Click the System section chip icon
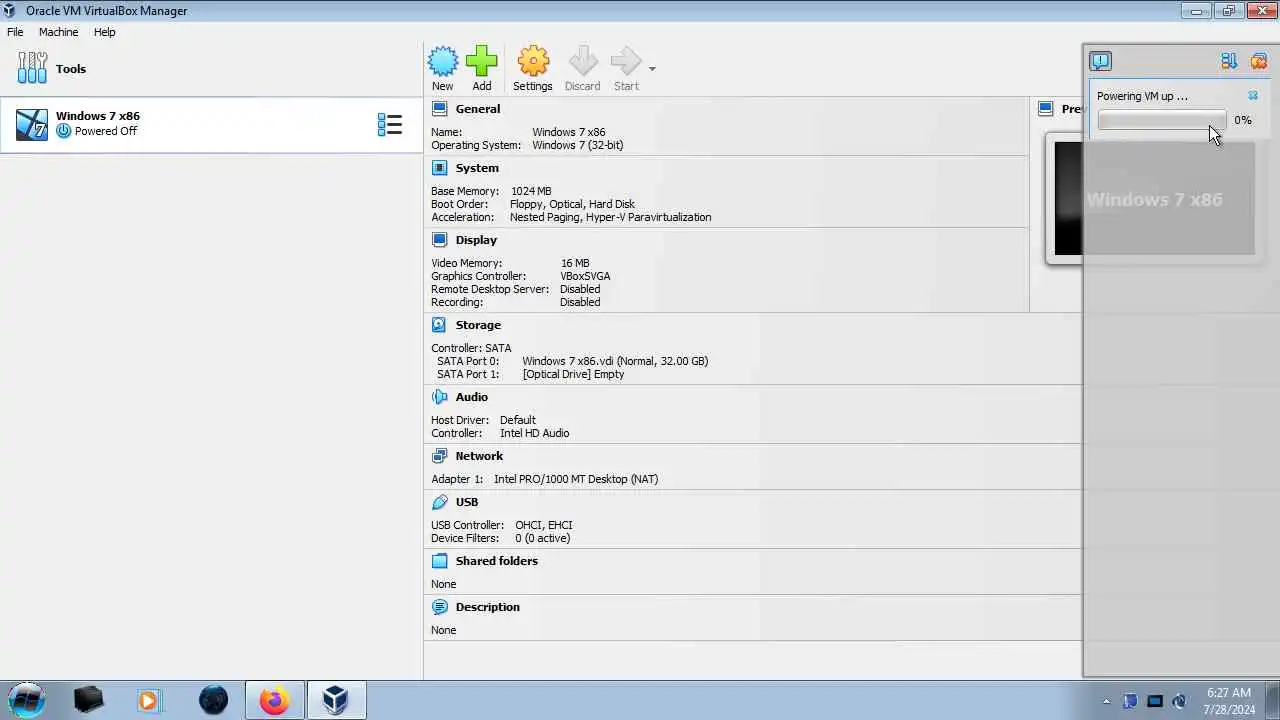The image size is (1280, 720). click(439, 168)
